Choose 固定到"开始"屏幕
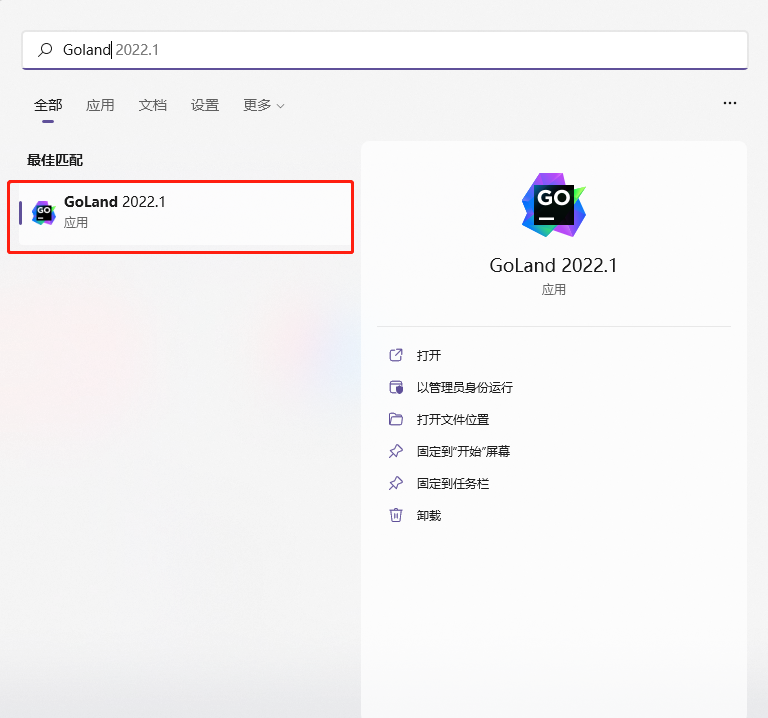Image resolution: width=768 pixels, height=718 pixels. pos(463,452)
